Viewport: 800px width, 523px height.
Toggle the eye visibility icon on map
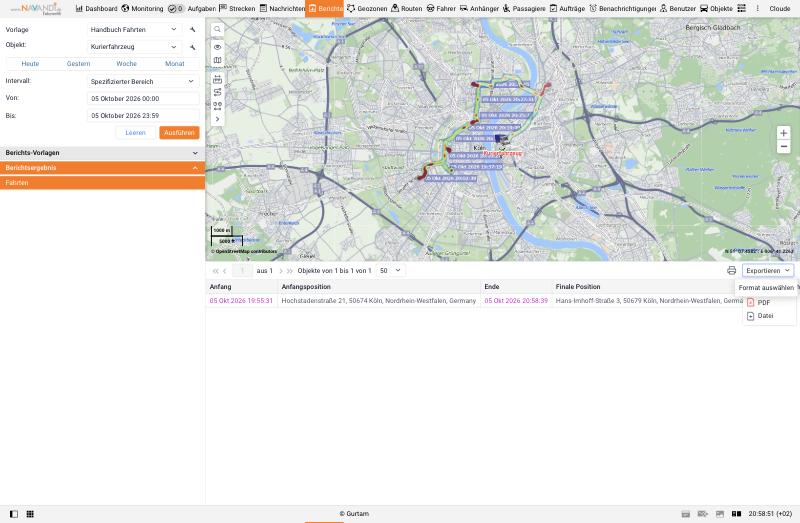pyautogui.click(x=217, y=47)
